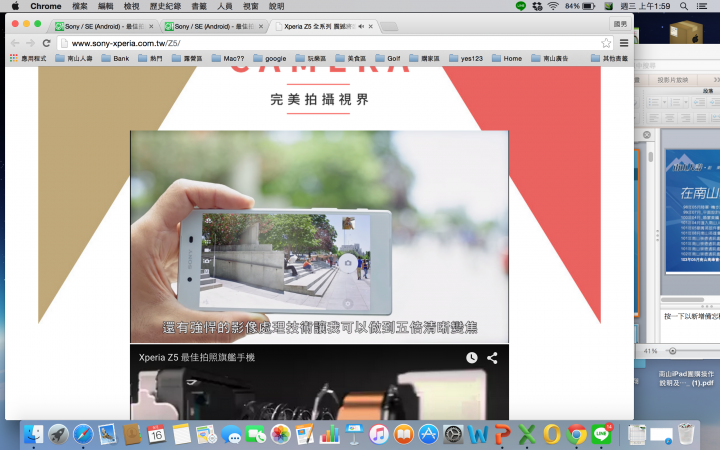The width and height of the screenshot is (720, 450).
Task: Open the 其他書籤 bookmark folder
Action: coord(609,58)
